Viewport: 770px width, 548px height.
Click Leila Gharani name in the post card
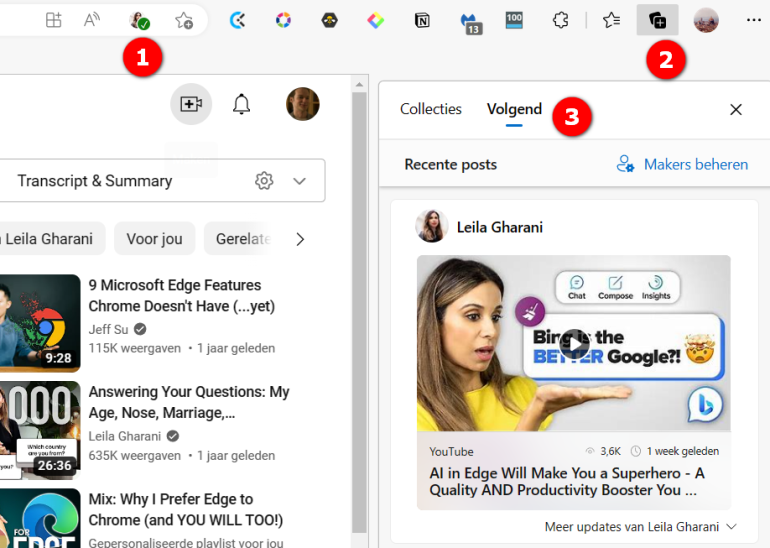499,227
